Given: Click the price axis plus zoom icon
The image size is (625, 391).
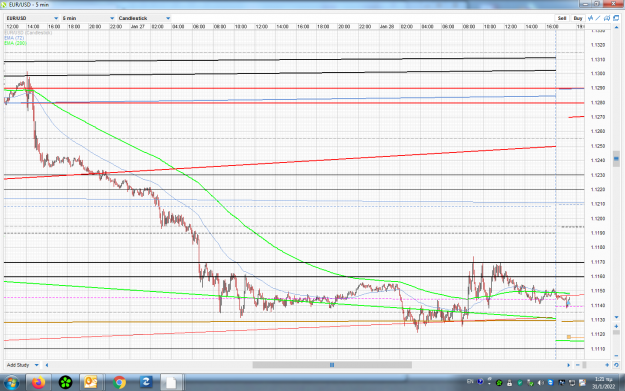Looking at the screenshot, I should [x=616, y=326].
